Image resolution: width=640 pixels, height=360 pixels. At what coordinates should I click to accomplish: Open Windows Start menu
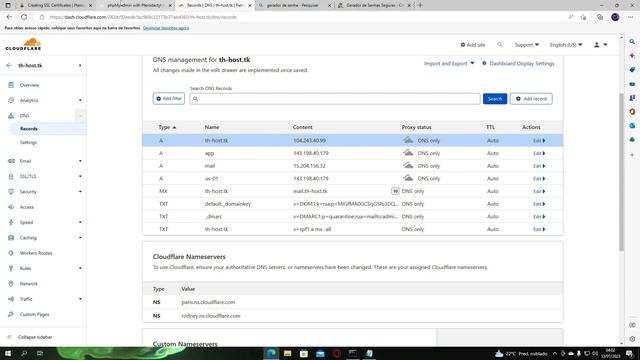tap(8, 353)
